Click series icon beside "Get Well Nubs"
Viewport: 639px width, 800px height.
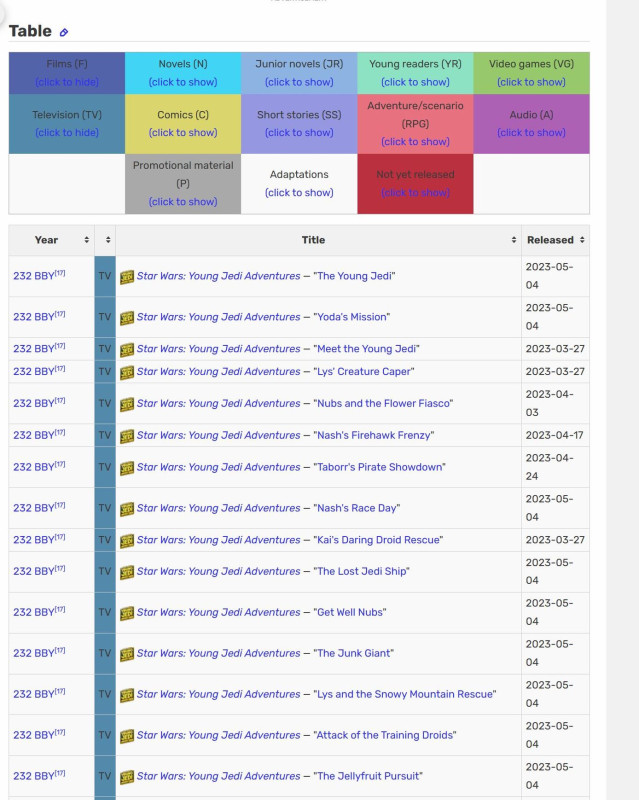coord(127,613)
